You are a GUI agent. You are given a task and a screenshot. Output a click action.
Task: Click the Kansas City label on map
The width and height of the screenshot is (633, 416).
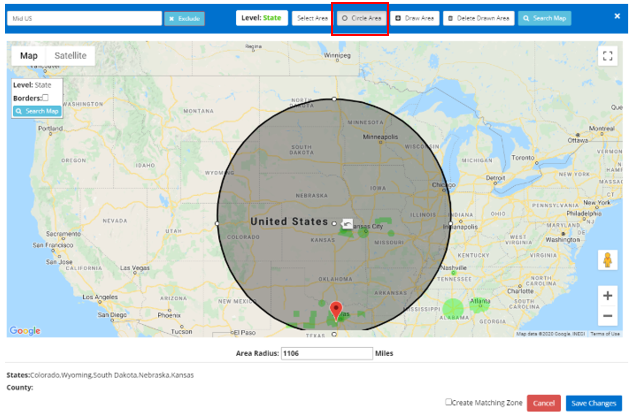tap(367, 226)
